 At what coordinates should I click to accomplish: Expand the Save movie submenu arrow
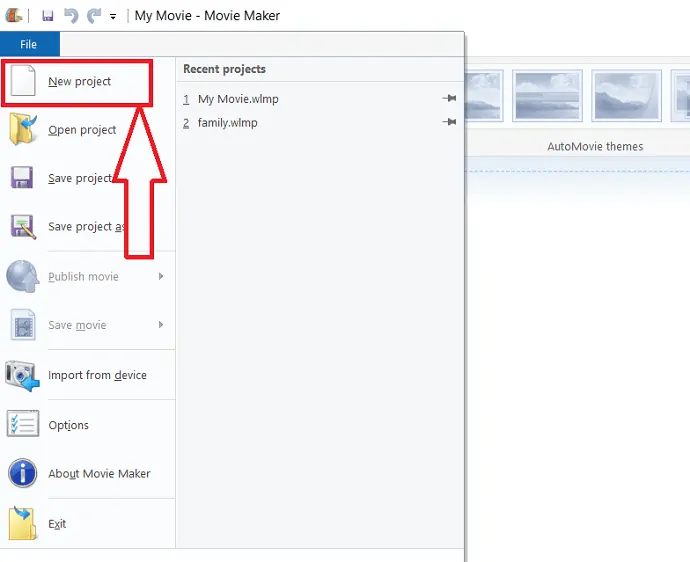coord(161,324)
